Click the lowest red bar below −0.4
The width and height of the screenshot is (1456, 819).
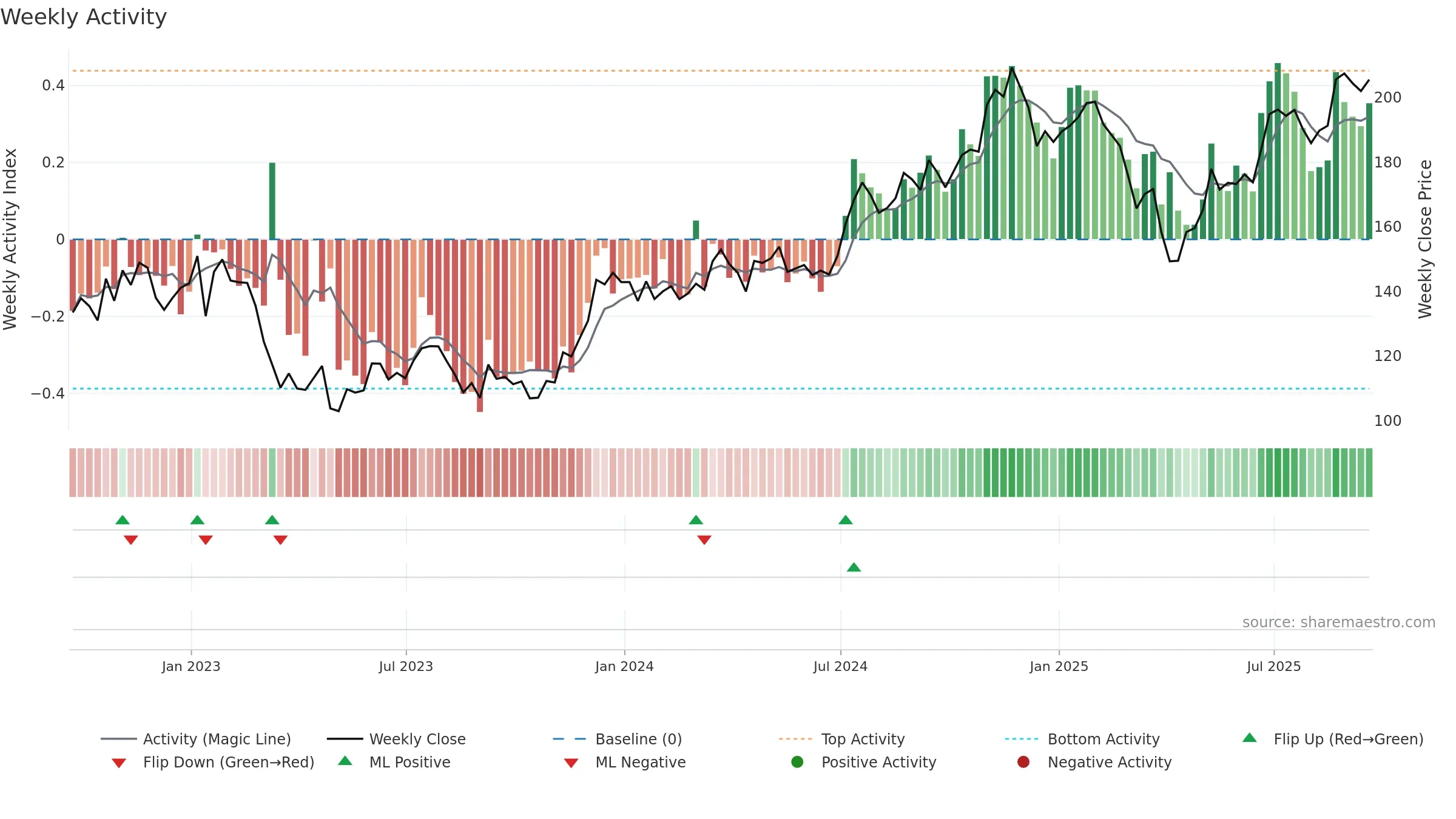point(480,326)
